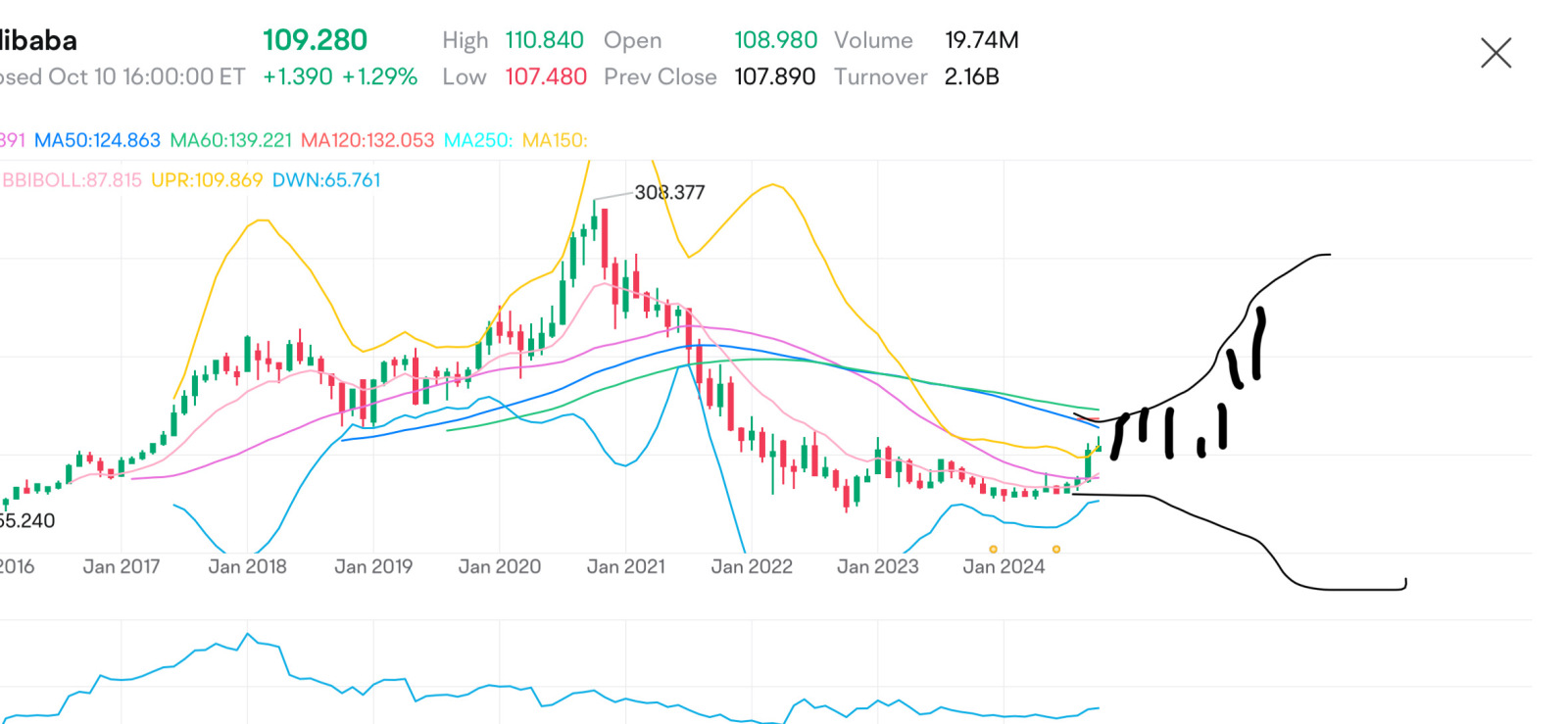Screen dimensions: 1568x724
Task: Click the Jan 2019 axis label
Action: [373, 566]
